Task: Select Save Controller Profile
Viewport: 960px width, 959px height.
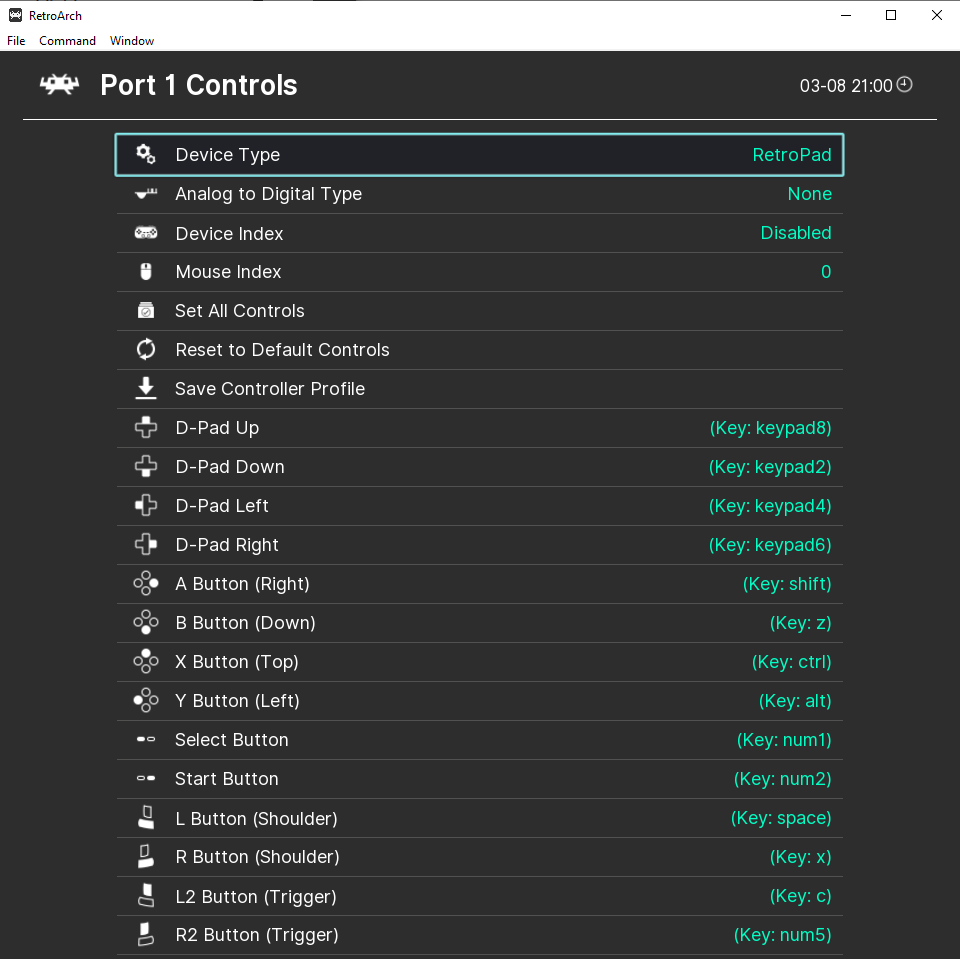Action: [479, 389]
